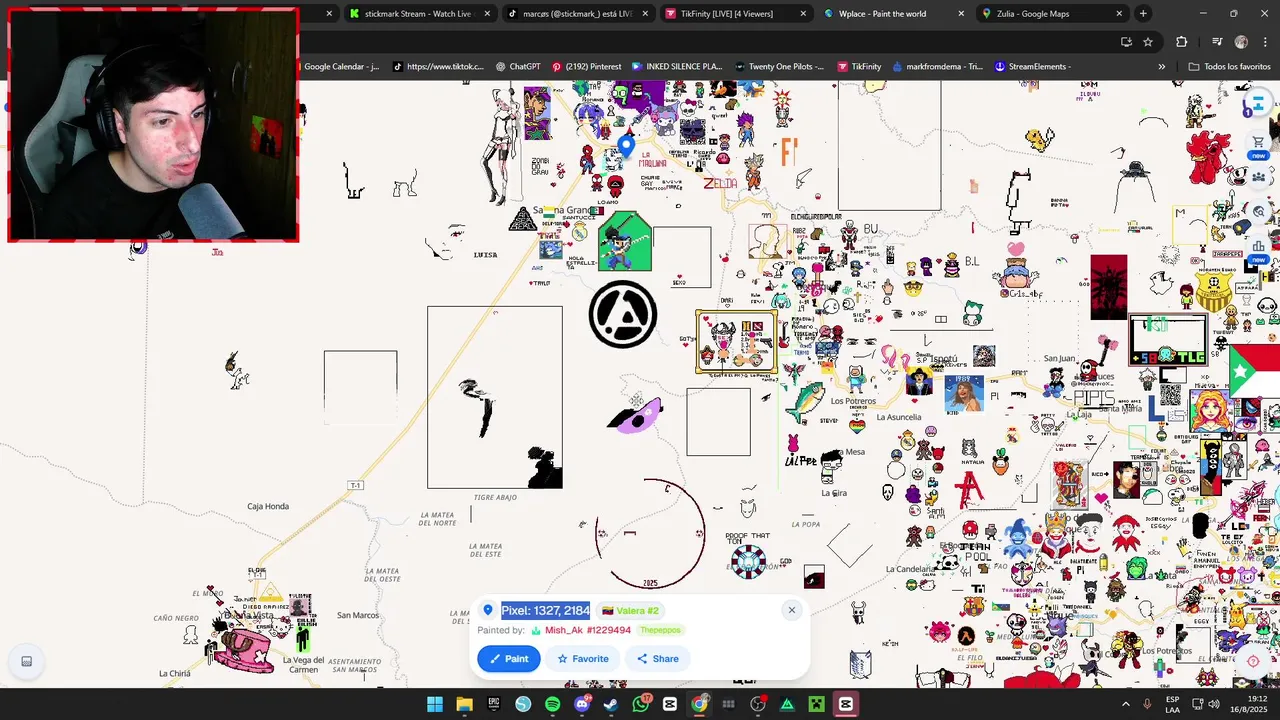This screenshot has height=720, width=1280.
Task: Open the ESP LAA language switcher
Action: pyautogui.click(x=1172, y=704)
